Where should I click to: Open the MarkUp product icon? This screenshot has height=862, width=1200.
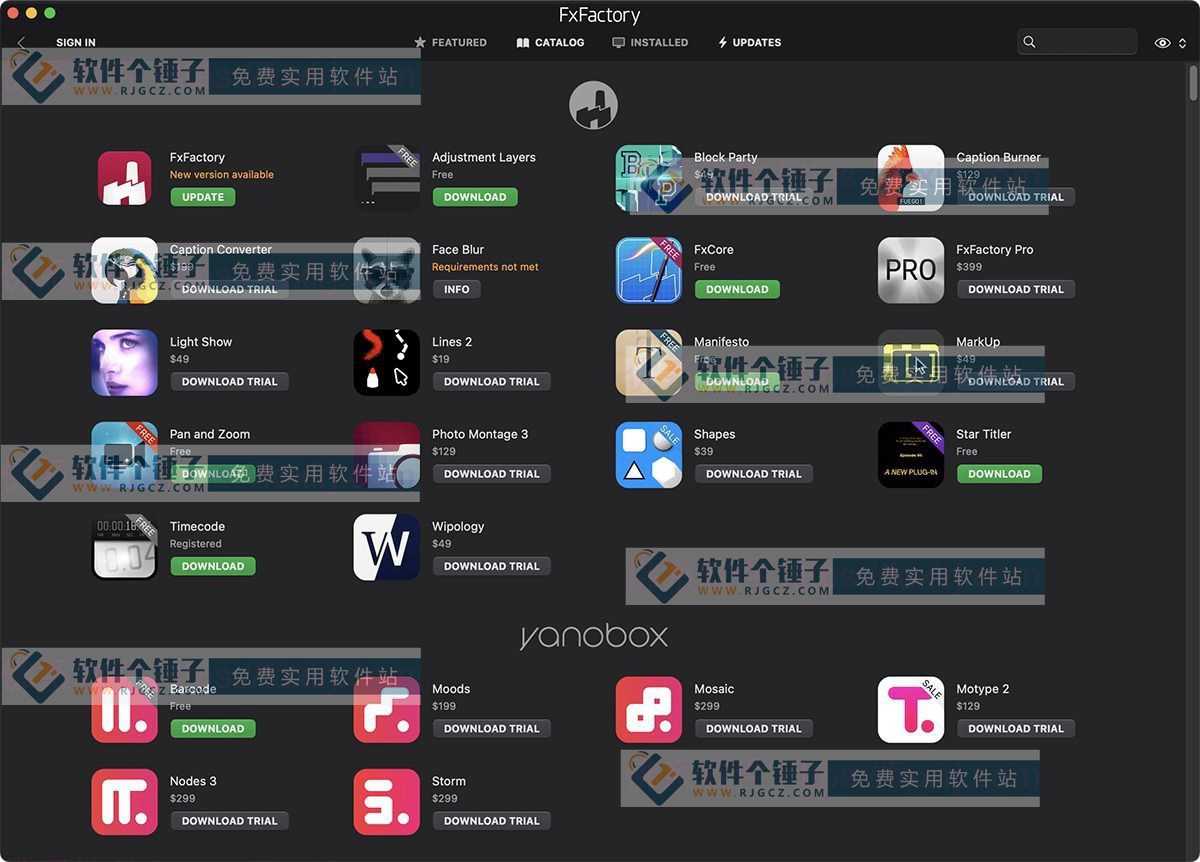[x=911, y=362]
